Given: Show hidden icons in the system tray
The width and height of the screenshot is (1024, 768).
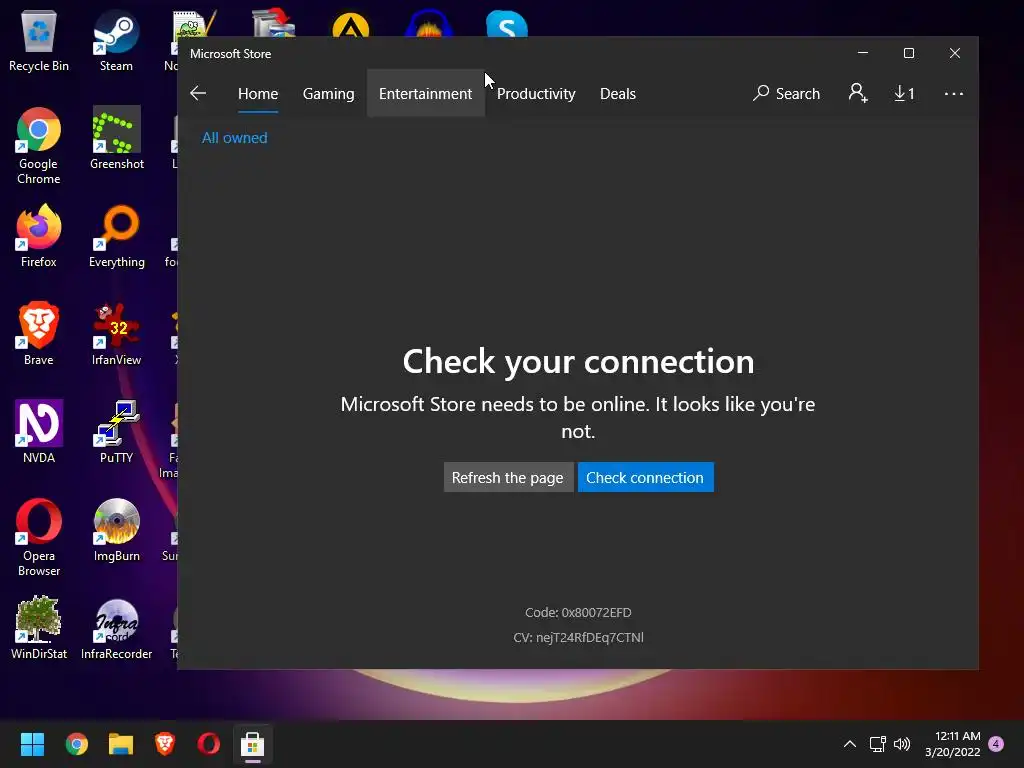Looking at the screenshot, I should (x=850, y=744).
